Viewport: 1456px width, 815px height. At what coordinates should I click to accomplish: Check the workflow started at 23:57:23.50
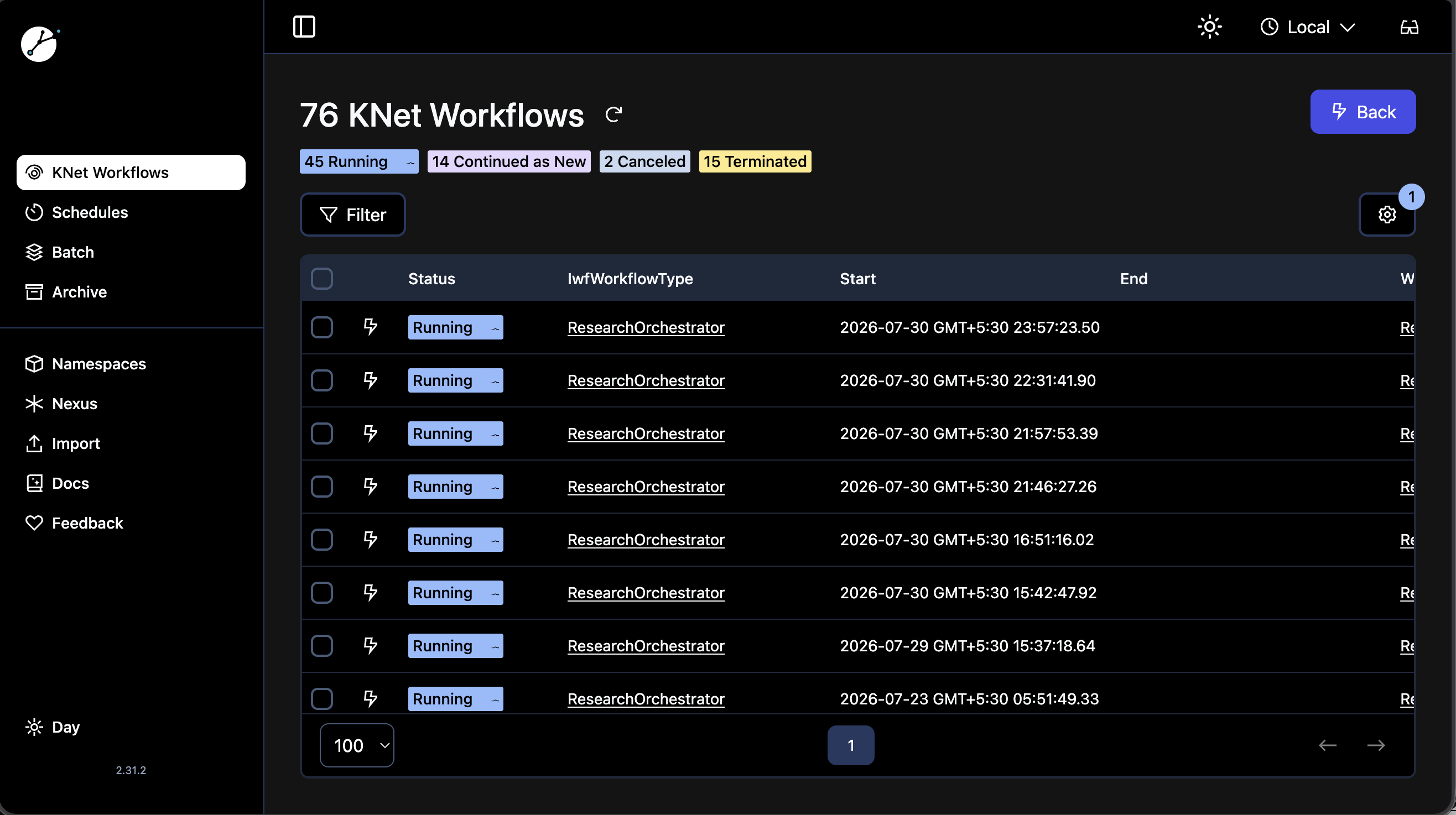(322, 327)
